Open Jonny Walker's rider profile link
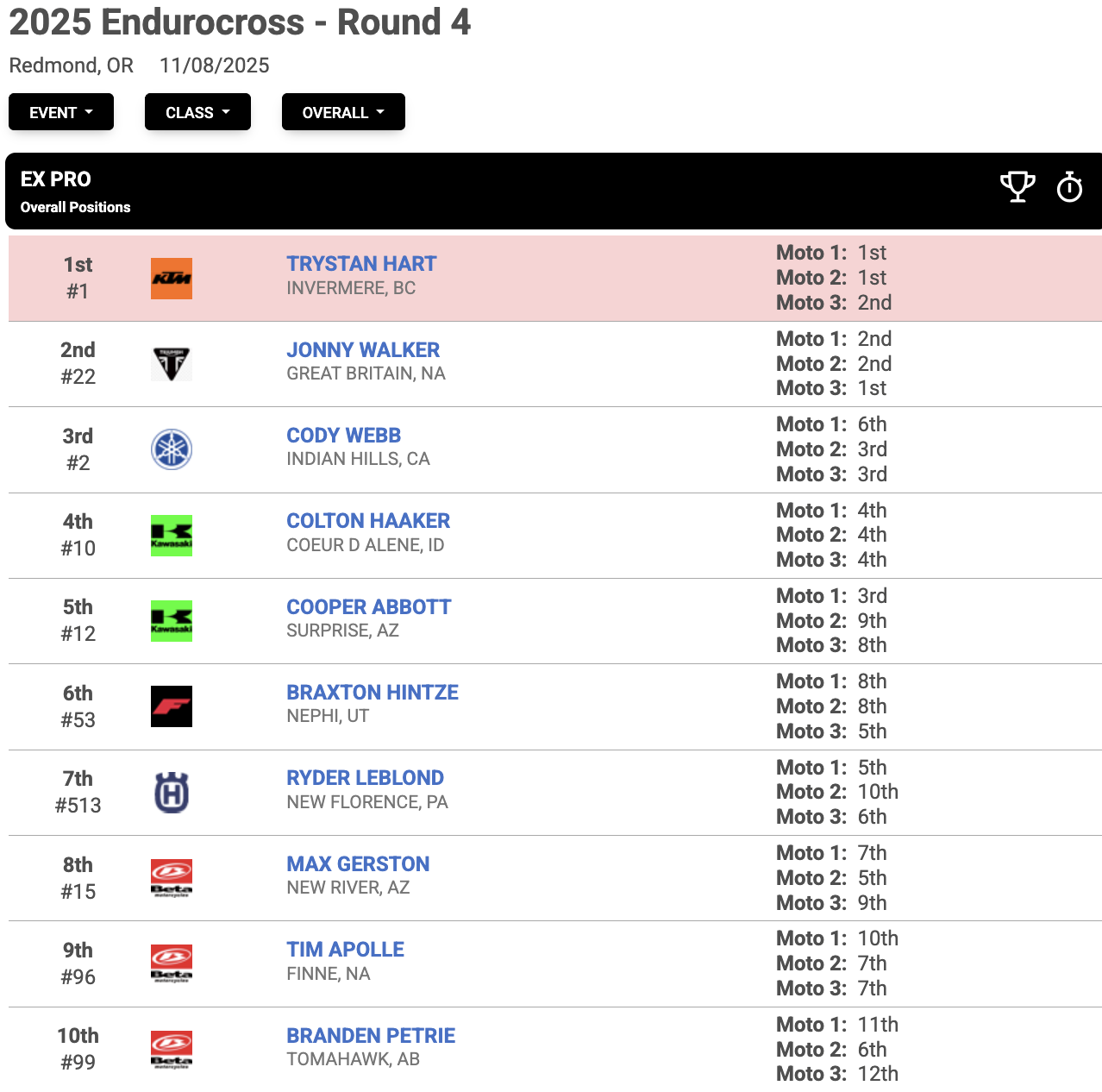Image resolution: width=1102 pixels, height=1092 pixels. pyautogui.click(x=363, y=350)
